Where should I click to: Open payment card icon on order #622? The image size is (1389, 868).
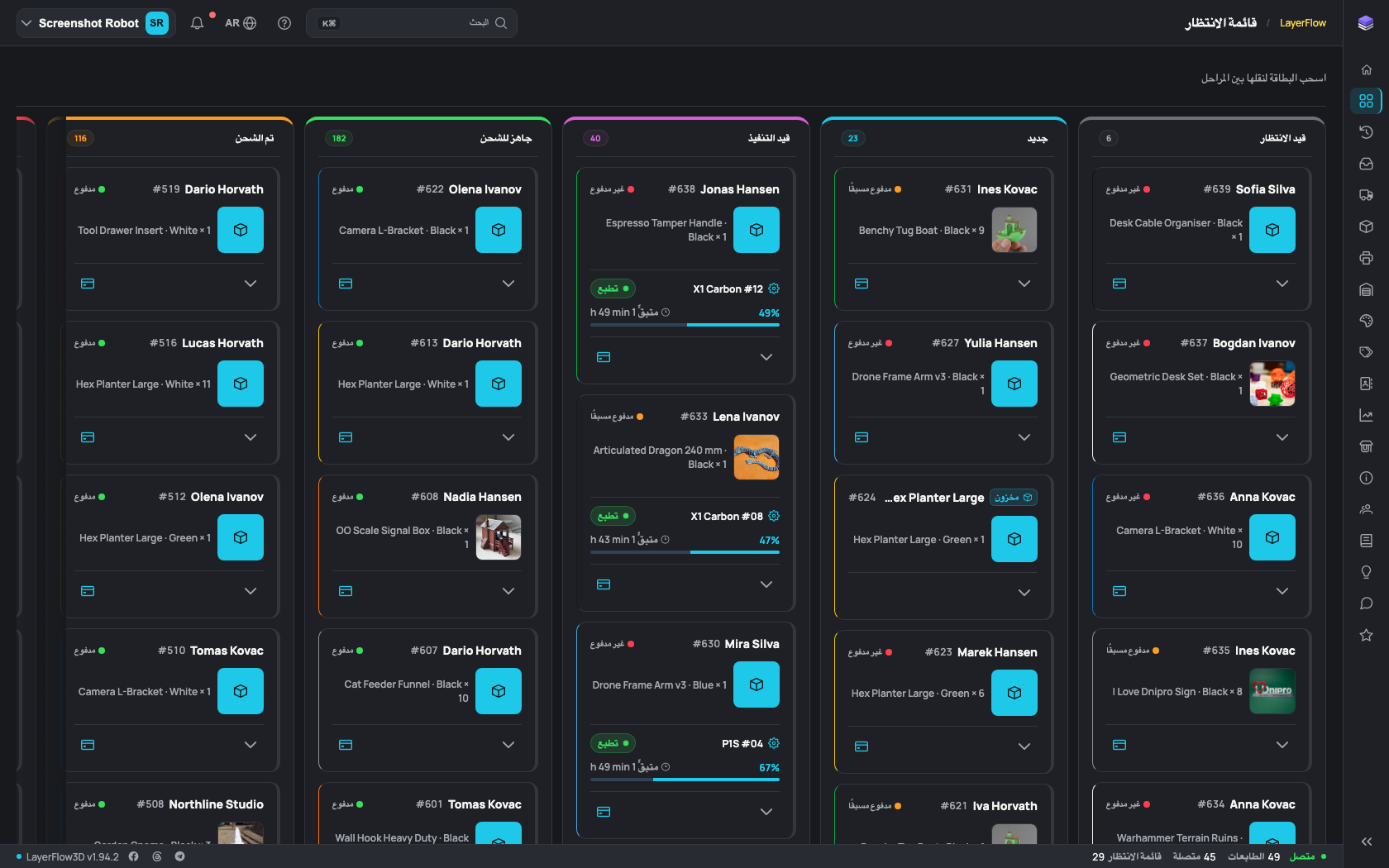[346, 284]
